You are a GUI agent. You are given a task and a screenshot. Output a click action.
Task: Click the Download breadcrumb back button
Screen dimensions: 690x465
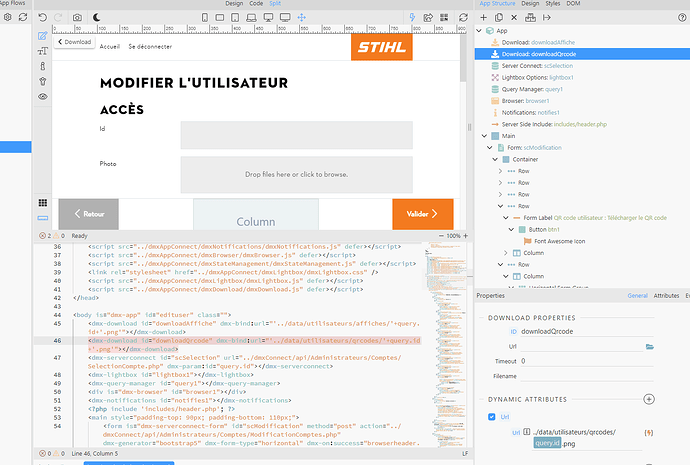click(75, 42)
